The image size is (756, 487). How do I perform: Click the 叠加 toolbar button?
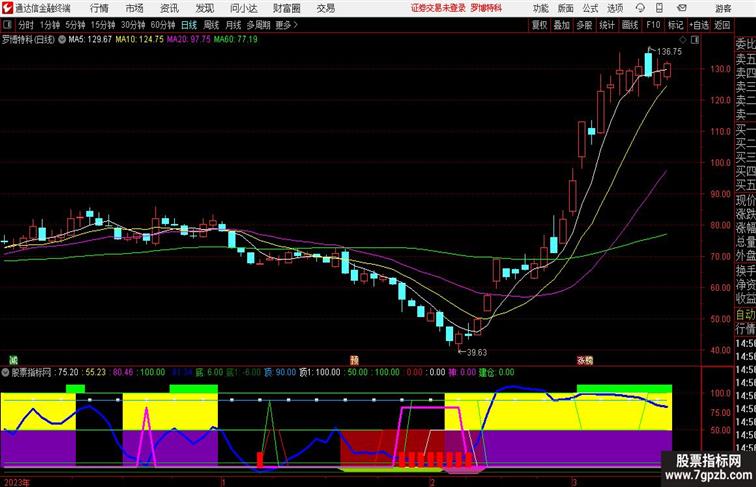pos(561,25)
